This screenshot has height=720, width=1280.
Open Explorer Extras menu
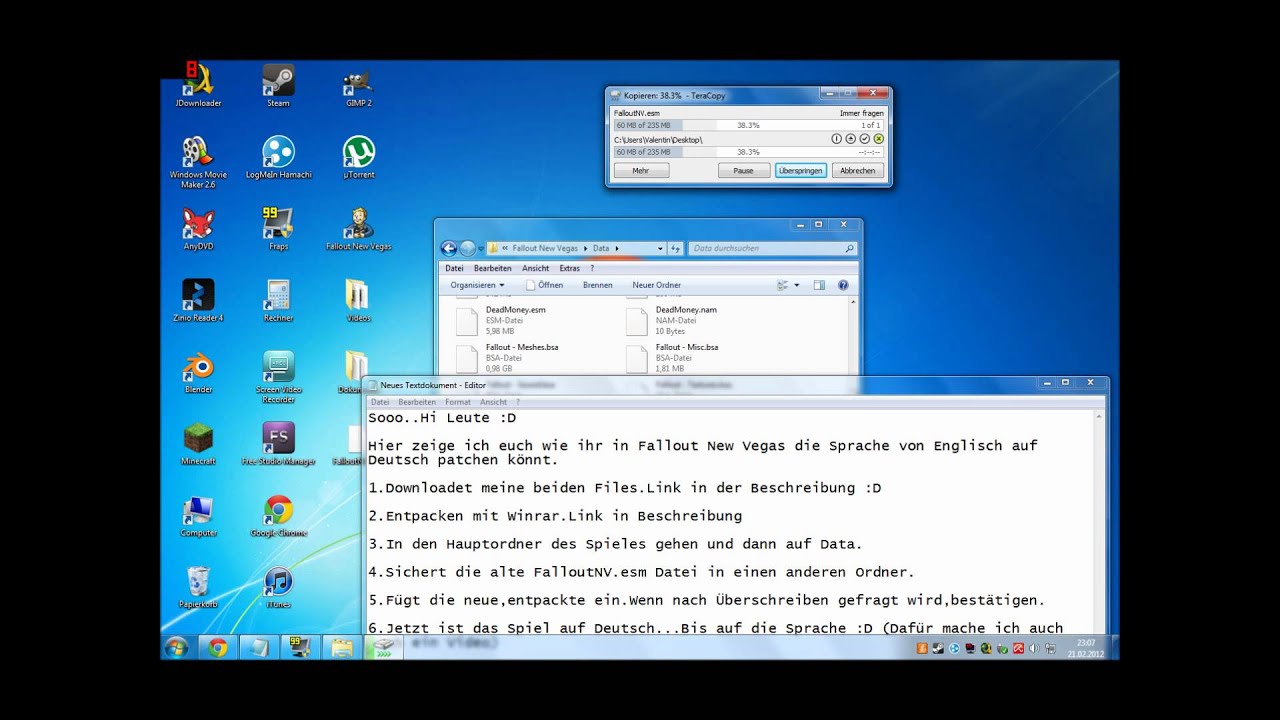pyautogui.click(x=570, y=268)
